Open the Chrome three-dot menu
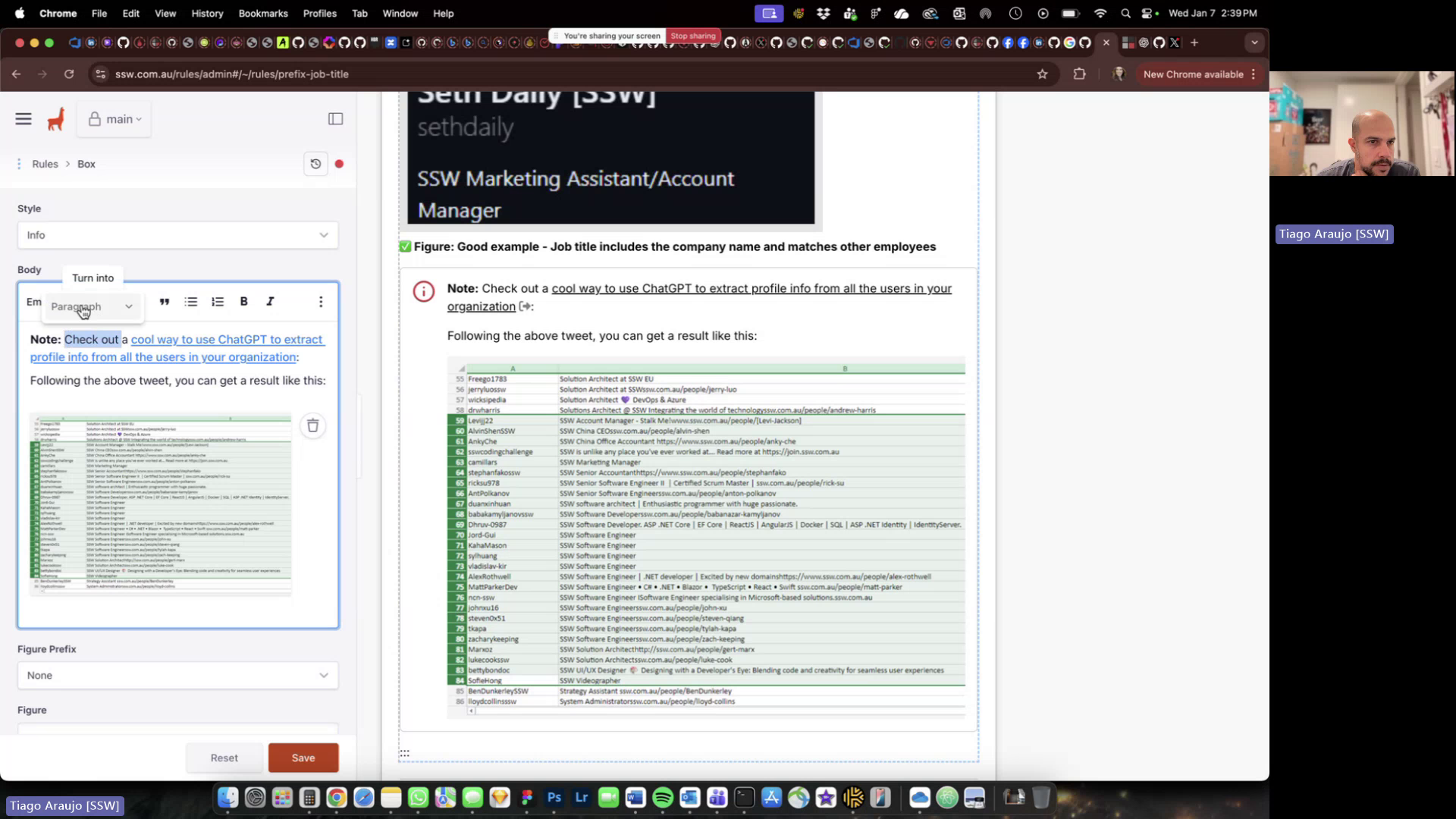Image resolution: width=1456 pixels, height=819 pixels. 1254,74
